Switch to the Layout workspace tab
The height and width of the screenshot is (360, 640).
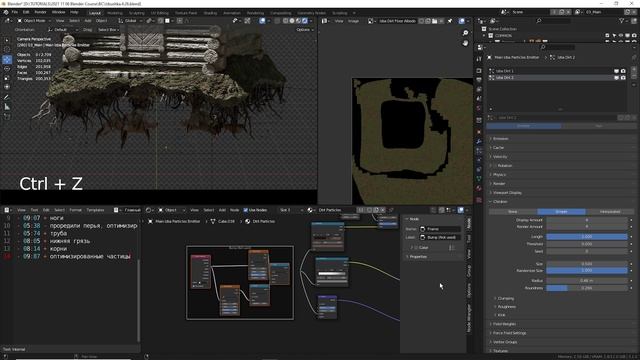95,13
